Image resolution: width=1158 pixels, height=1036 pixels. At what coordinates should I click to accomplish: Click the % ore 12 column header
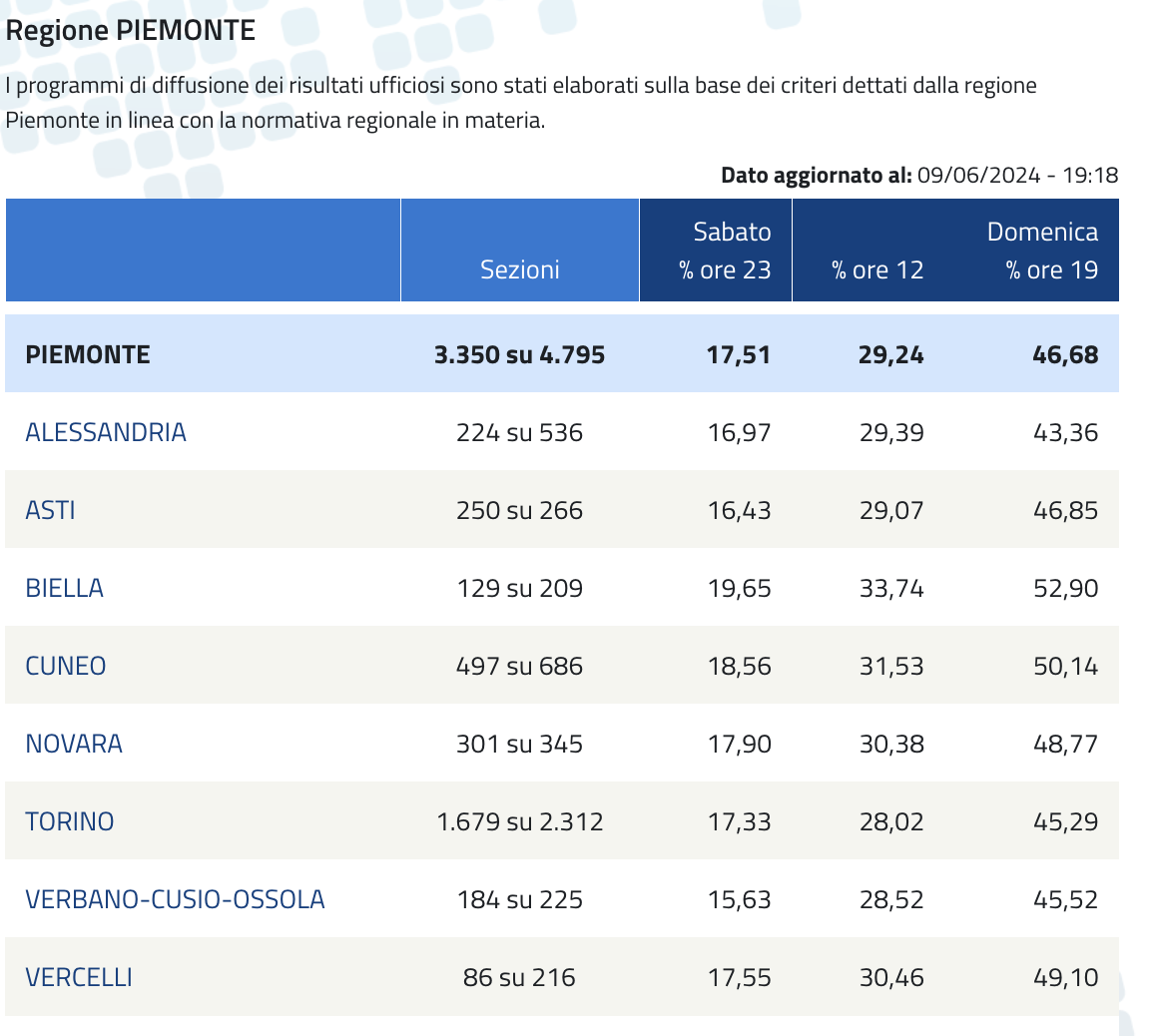point(877,269)
